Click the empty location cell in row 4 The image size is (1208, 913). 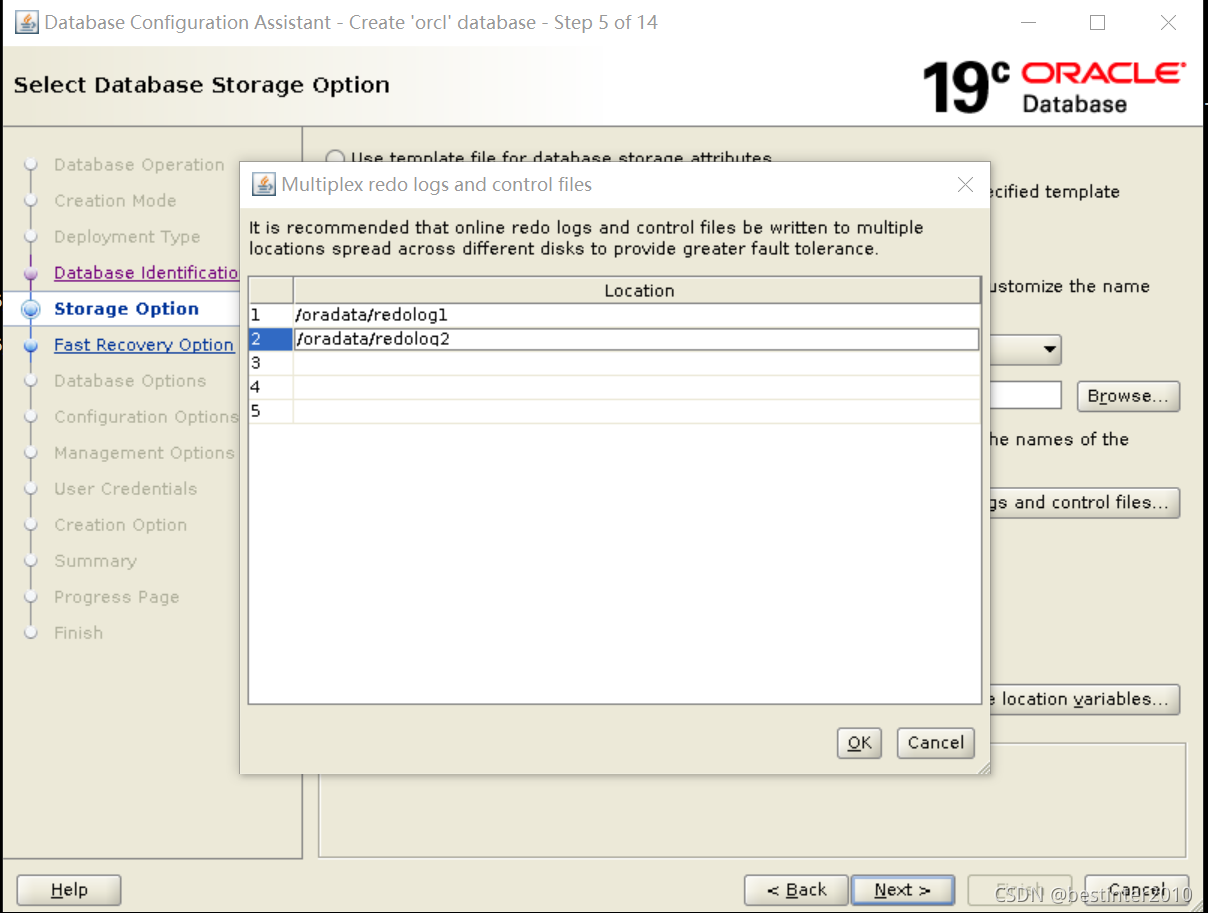(x=636, y=387)
